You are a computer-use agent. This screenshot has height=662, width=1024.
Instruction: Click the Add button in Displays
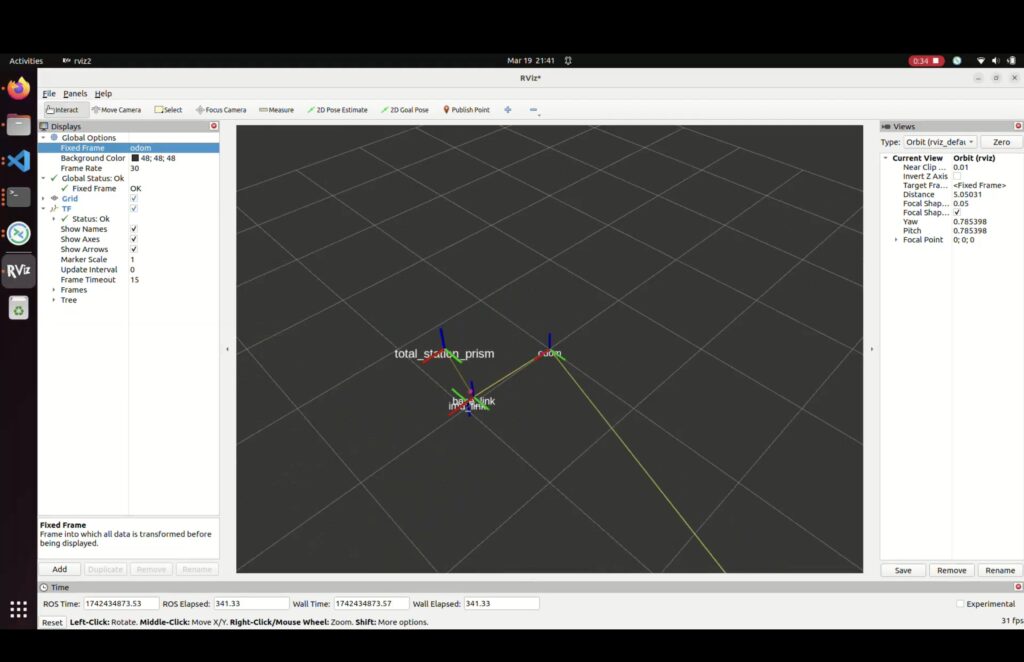[x=59, y=569]
